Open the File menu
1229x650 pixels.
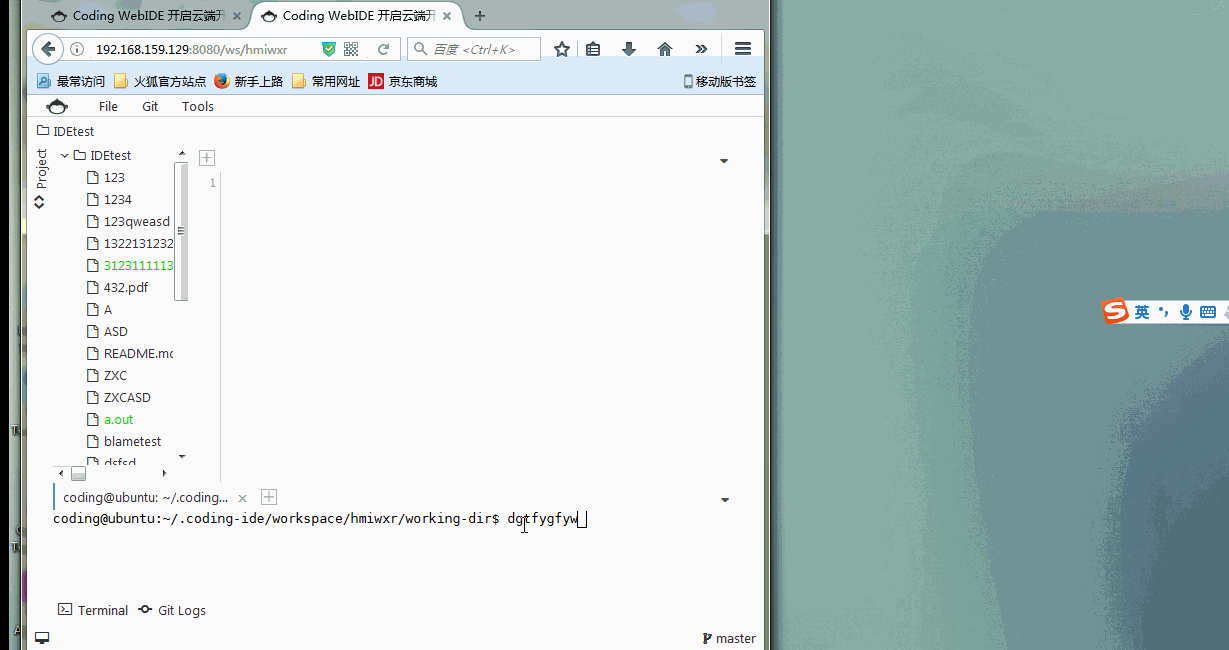[108, 106]
